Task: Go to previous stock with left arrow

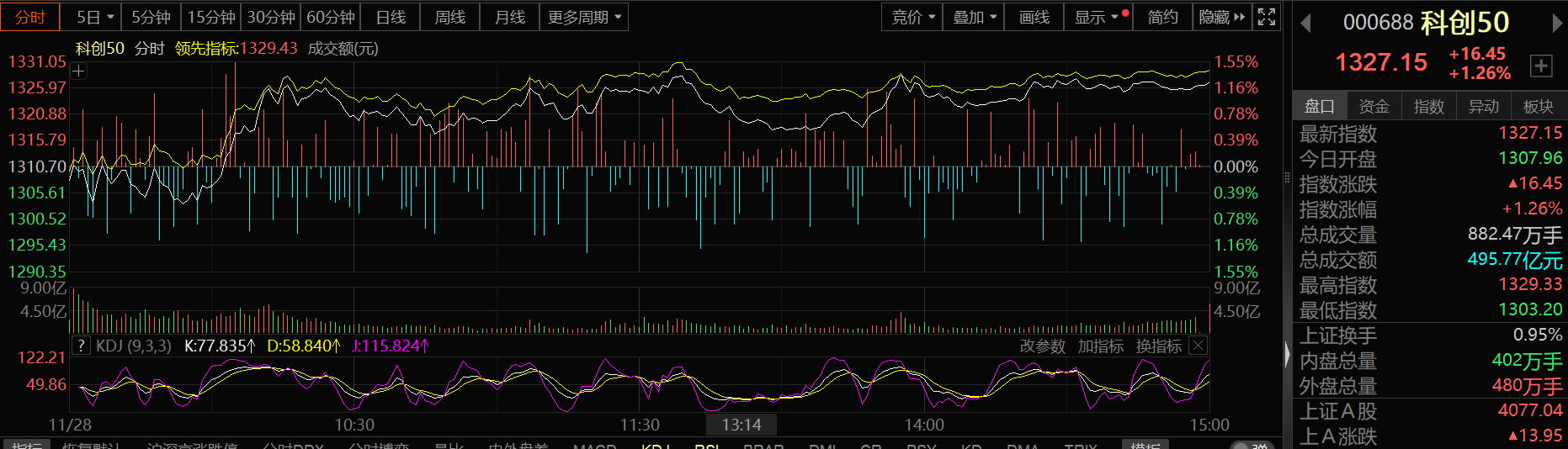Action: (x=1306, y=24)
